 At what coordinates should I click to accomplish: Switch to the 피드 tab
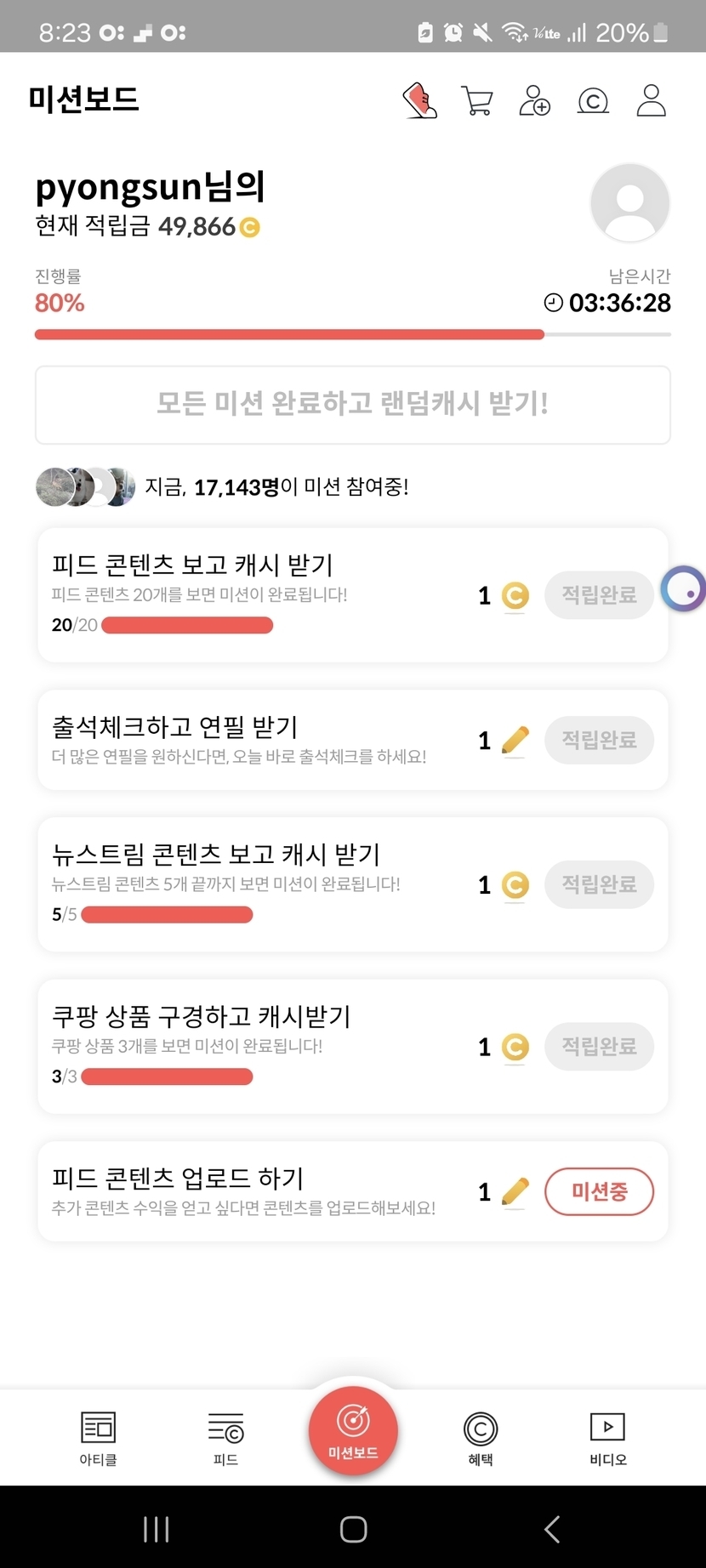click(225, 1438)
